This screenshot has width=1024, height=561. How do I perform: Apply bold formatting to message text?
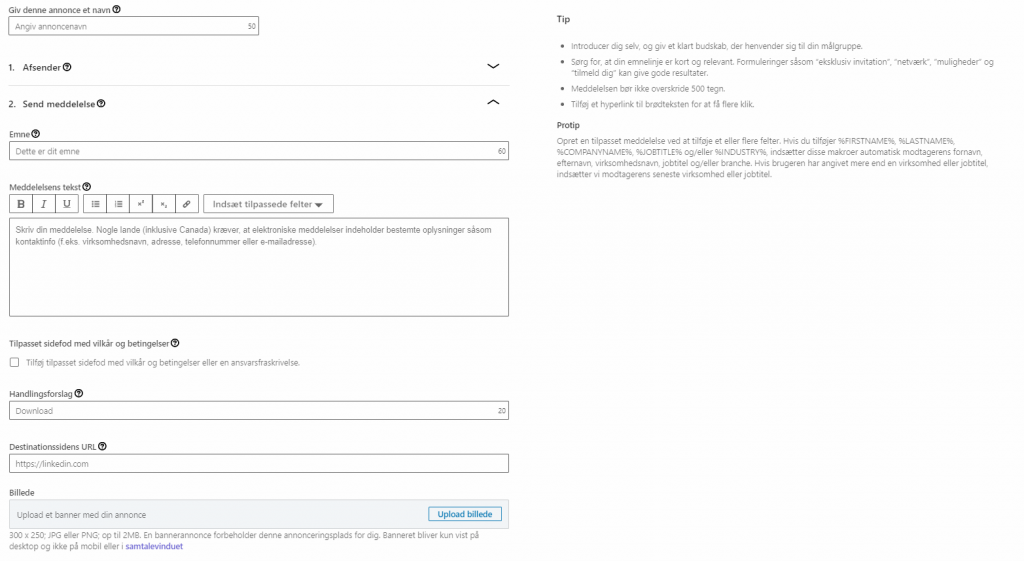[21, 204]
